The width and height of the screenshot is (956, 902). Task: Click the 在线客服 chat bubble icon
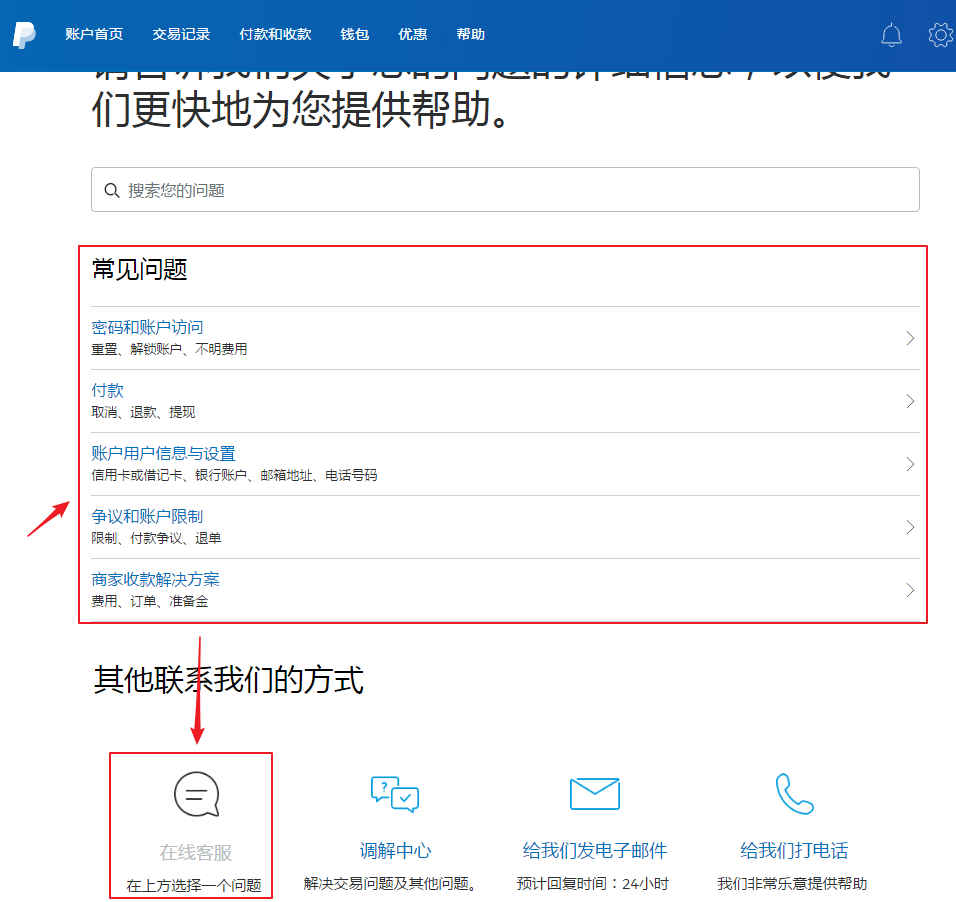tap(196, 795)
